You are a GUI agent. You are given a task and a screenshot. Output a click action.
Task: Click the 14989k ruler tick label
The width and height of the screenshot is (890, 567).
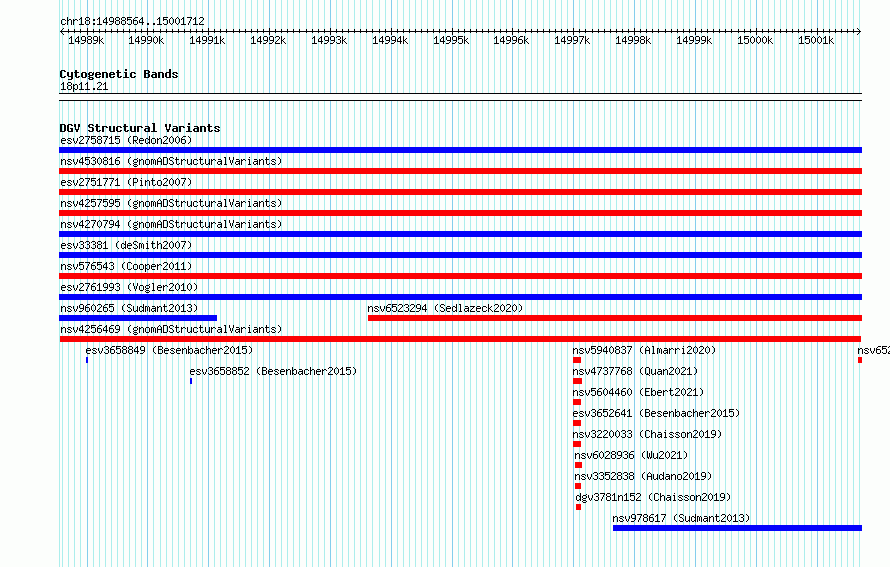[86, 40]
